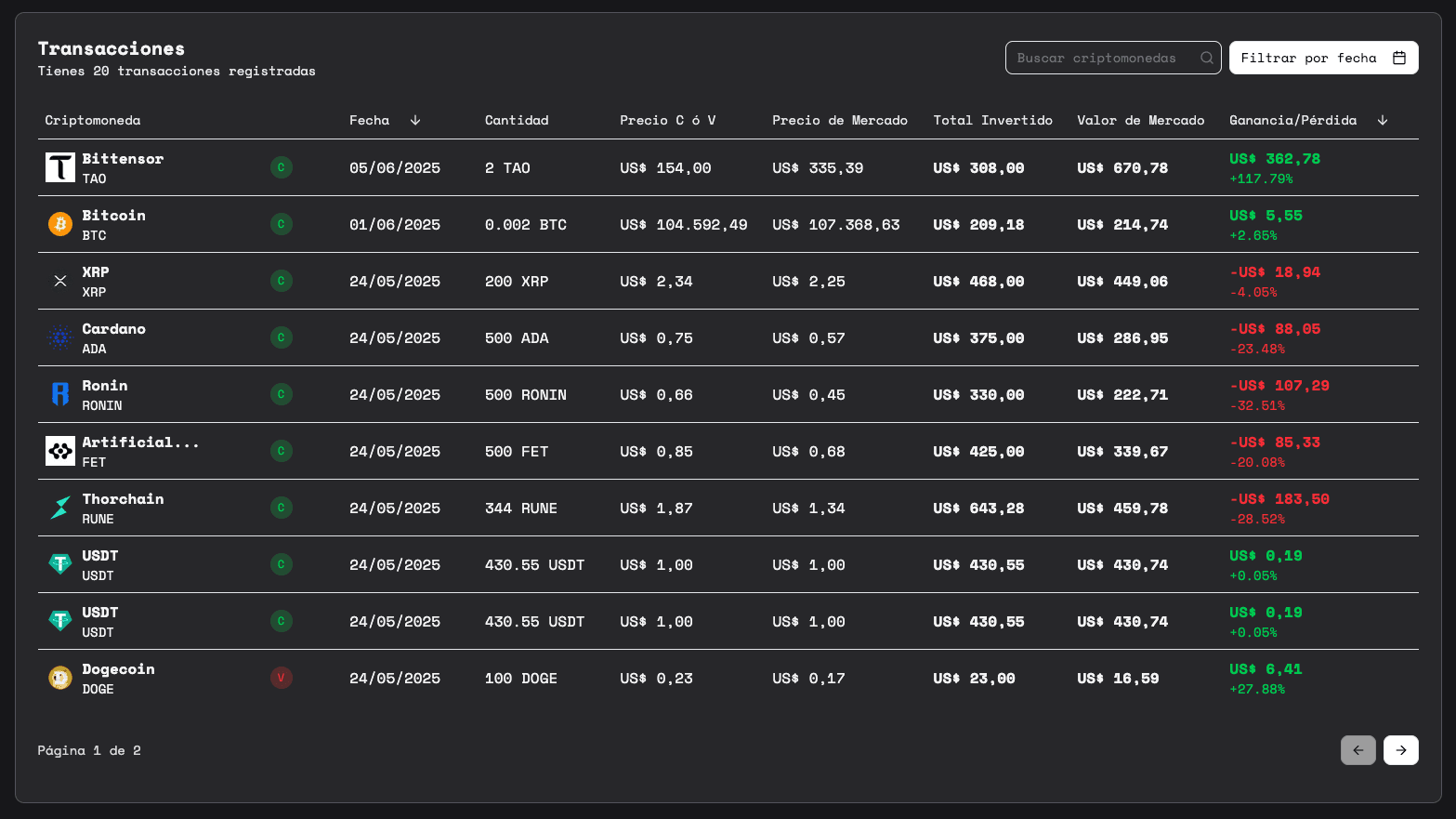Click the Bitcoin orange coin logo
The width and height of the screenshot is (1456, 819).
pos(60,224)
